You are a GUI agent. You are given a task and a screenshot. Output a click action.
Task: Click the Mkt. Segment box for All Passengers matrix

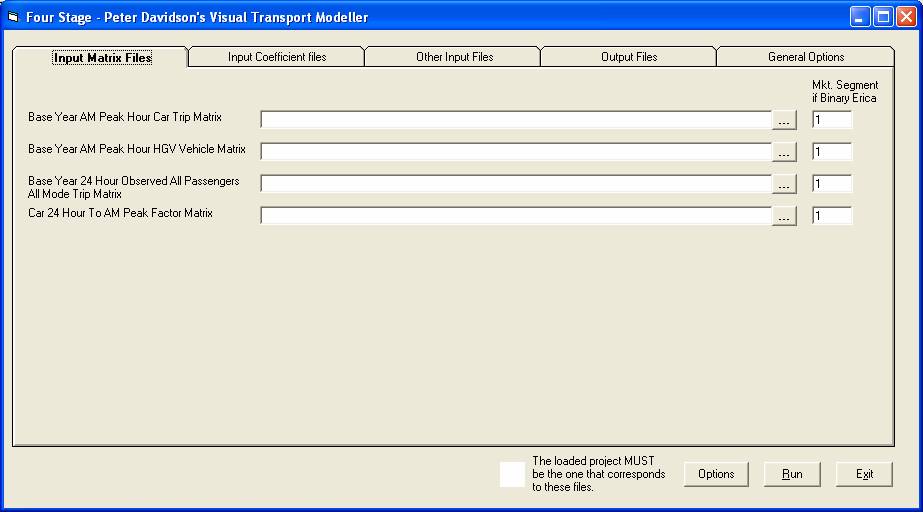pyautogui.click(x=832, y=184)
